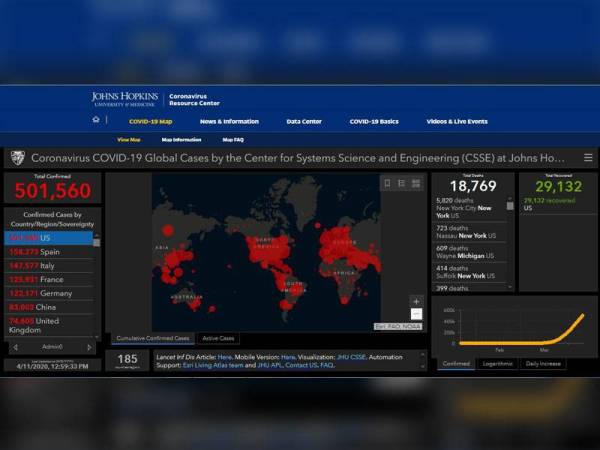Screen dimensions: 600x450
Task: Click Coronavirus Resource Center title
Action: tap(194, 99)
